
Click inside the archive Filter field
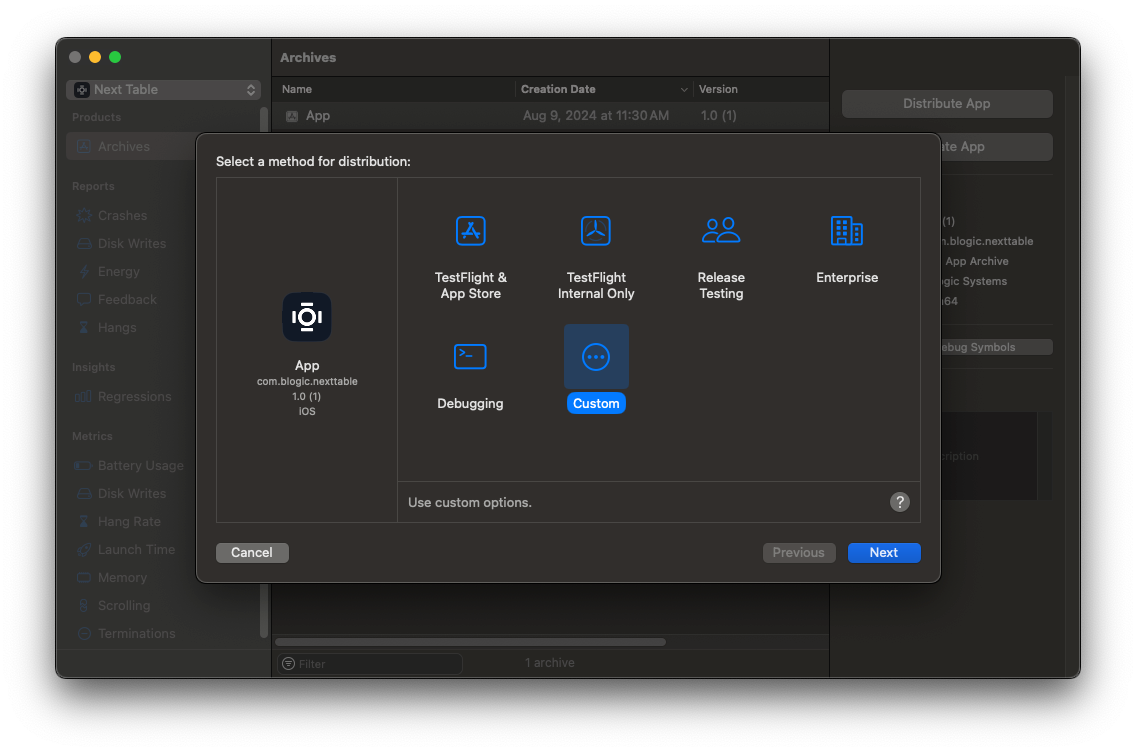(370, 663)
